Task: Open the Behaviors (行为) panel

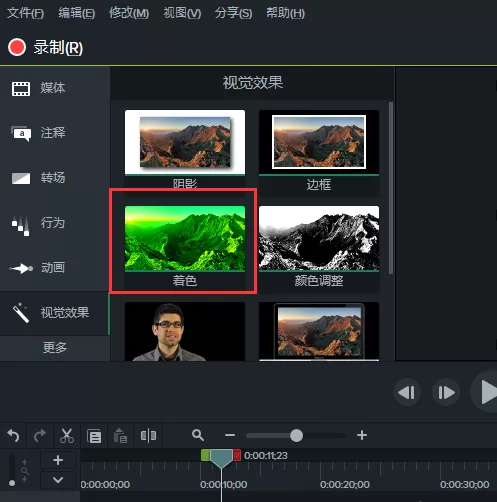Action: coord(38,223)
